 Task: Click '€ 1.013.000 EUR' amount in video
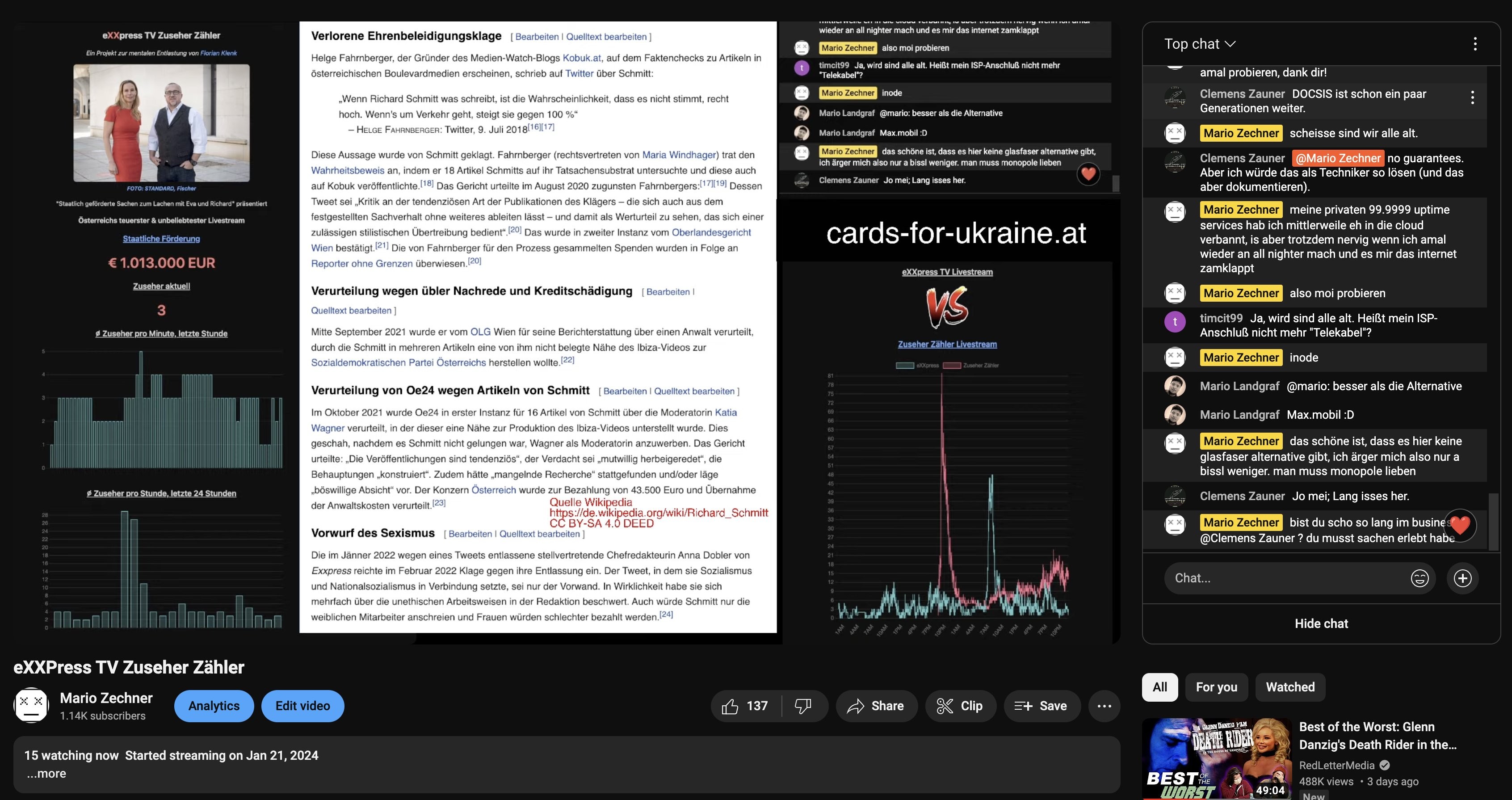[161, 263]
